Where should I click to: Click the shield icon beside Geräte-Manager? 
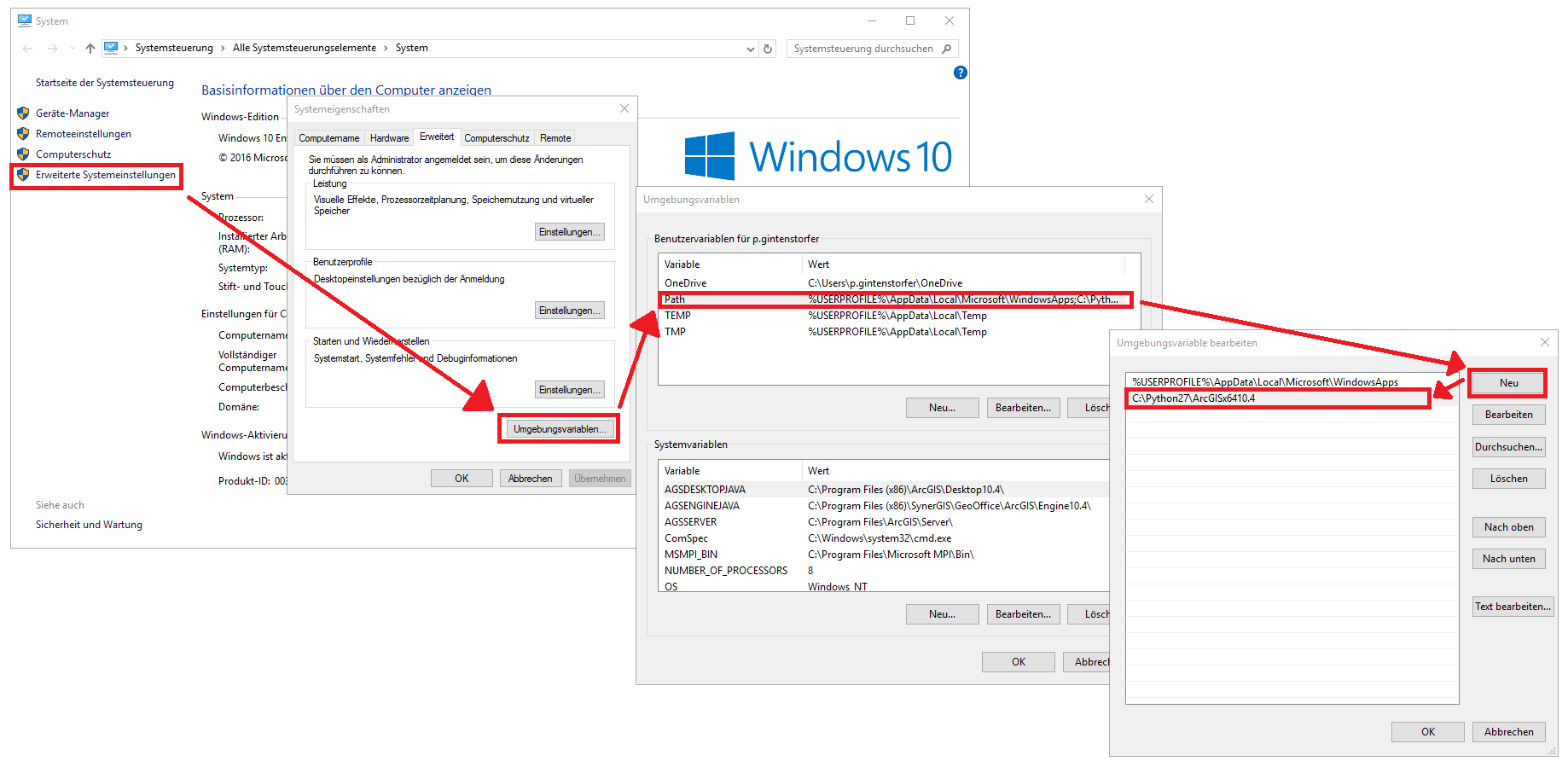click(23, 113)
